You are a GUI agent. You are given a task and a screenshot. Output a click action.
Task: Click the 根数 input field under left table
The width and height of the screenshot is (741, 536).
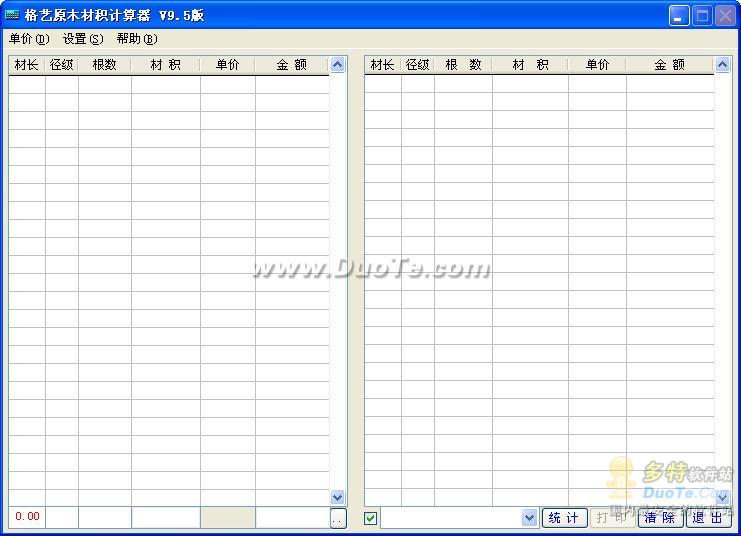coord(105,517)
